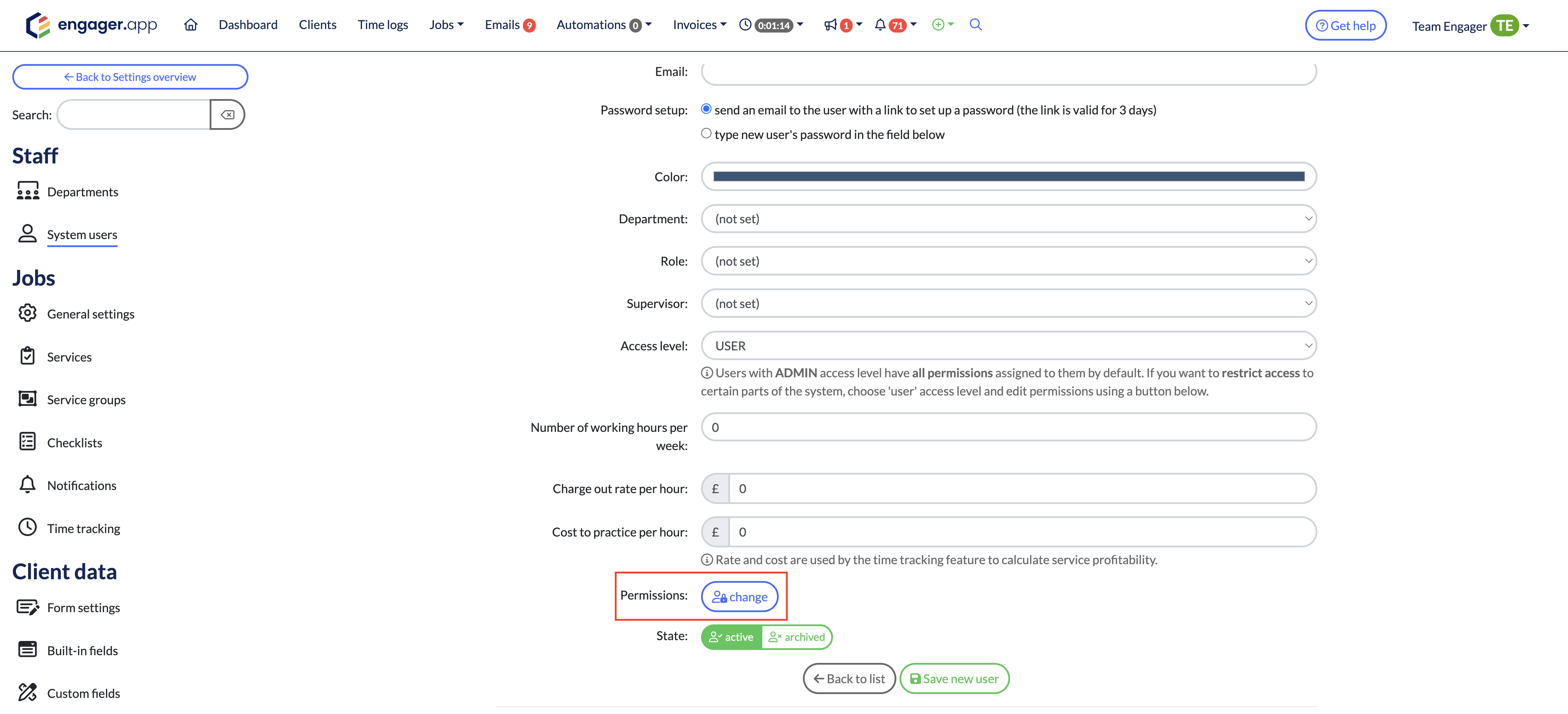Image resolution: width=1568 pixels, height=714 pixels.
Task: Select send email link password option
Action: pos(706,109)
